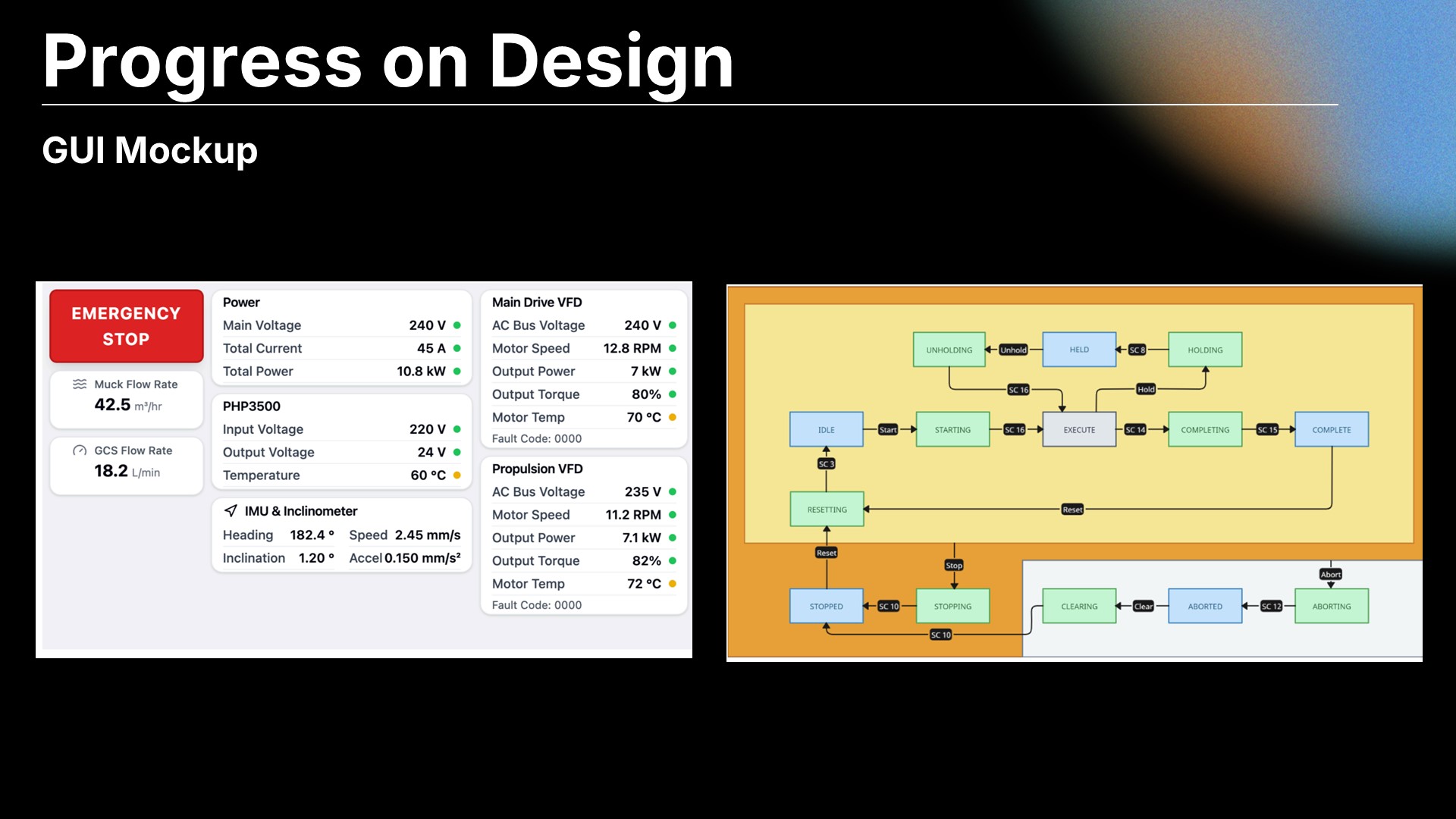Click the Main Drive VFD Fault Code text
The height and width of the screenshot is (819, 1456).
(537, 439)
